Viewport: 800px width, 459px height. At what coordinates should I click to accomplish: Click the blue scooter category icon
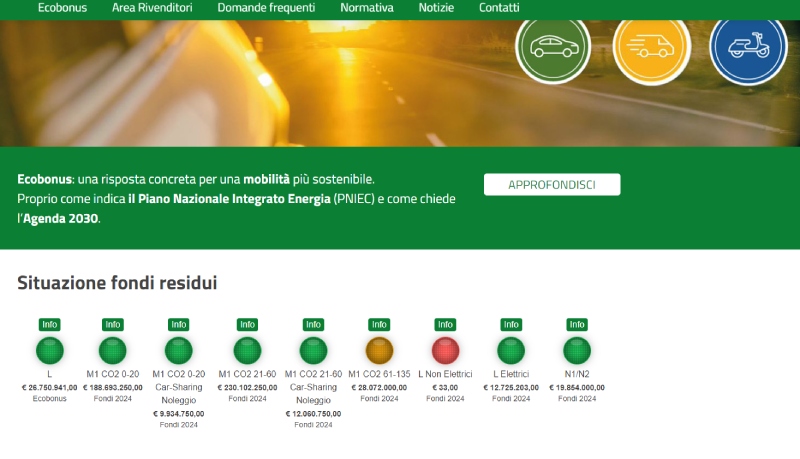748,47
